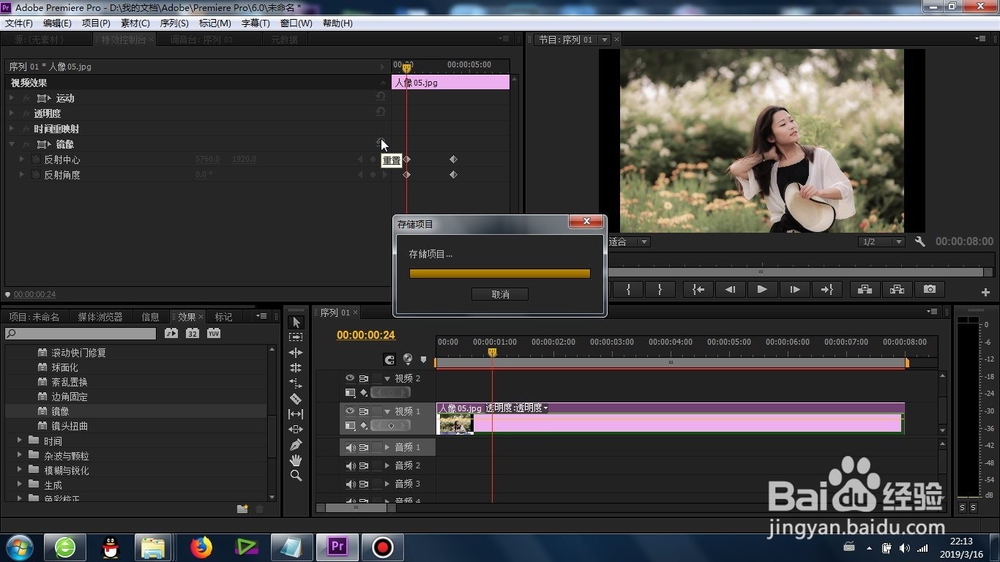Collapse the 视频 2 track triangle
This screenshot has height=562, width=1000.
point(386,379)
